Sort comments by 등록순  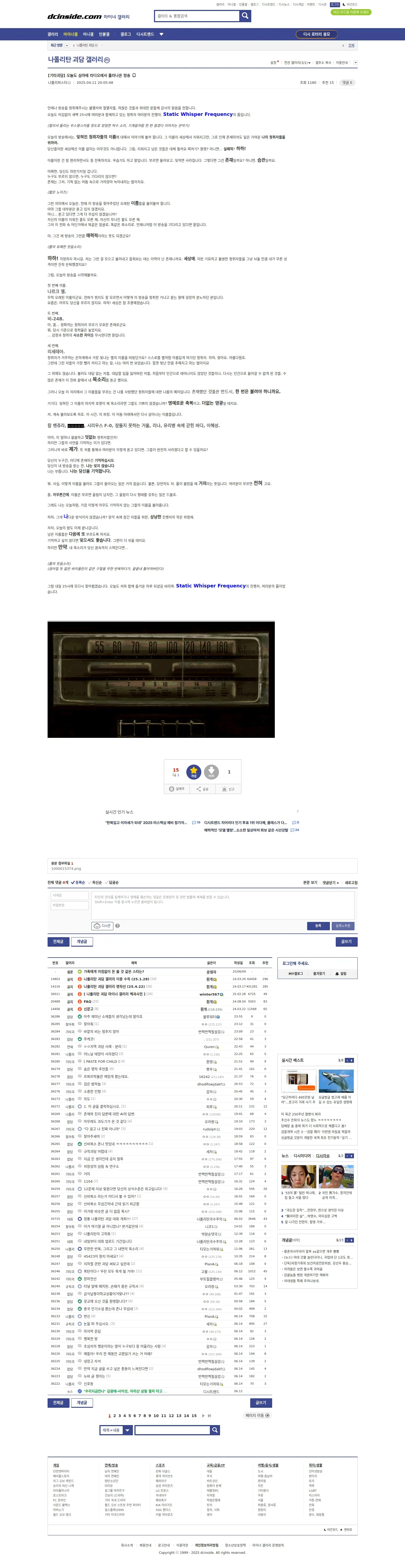(78, 883)
